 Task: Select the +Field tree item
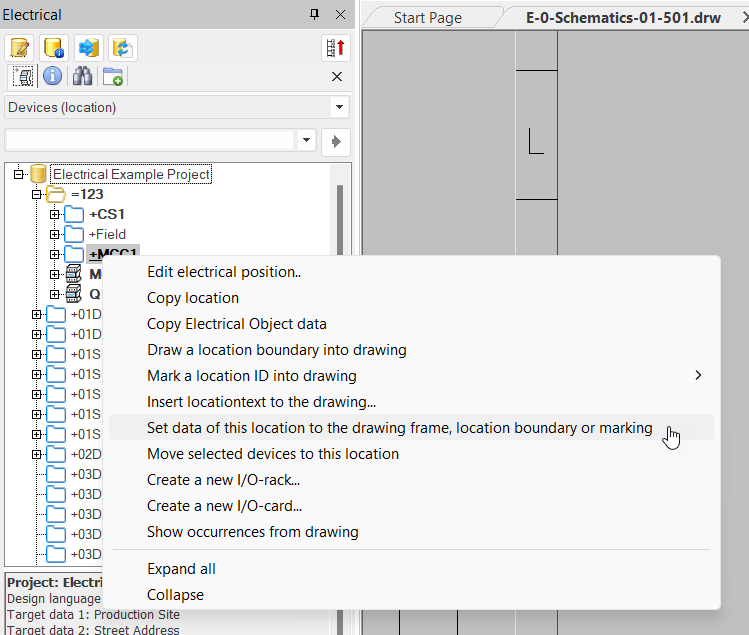(107, 235)
